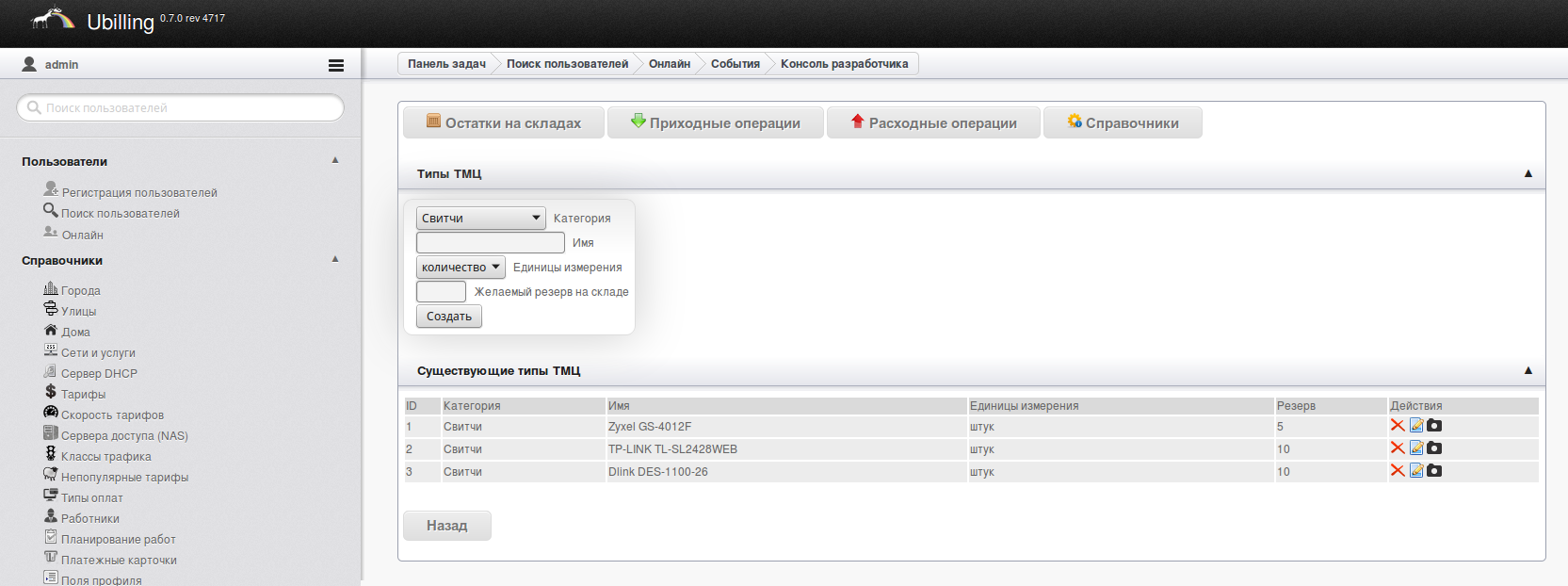Image resolution: width=1568 pixels, height=586 pixels.
Task: Edit the TP-LINK TL-SL2428WEB item
Action: tap(1416, 448)
